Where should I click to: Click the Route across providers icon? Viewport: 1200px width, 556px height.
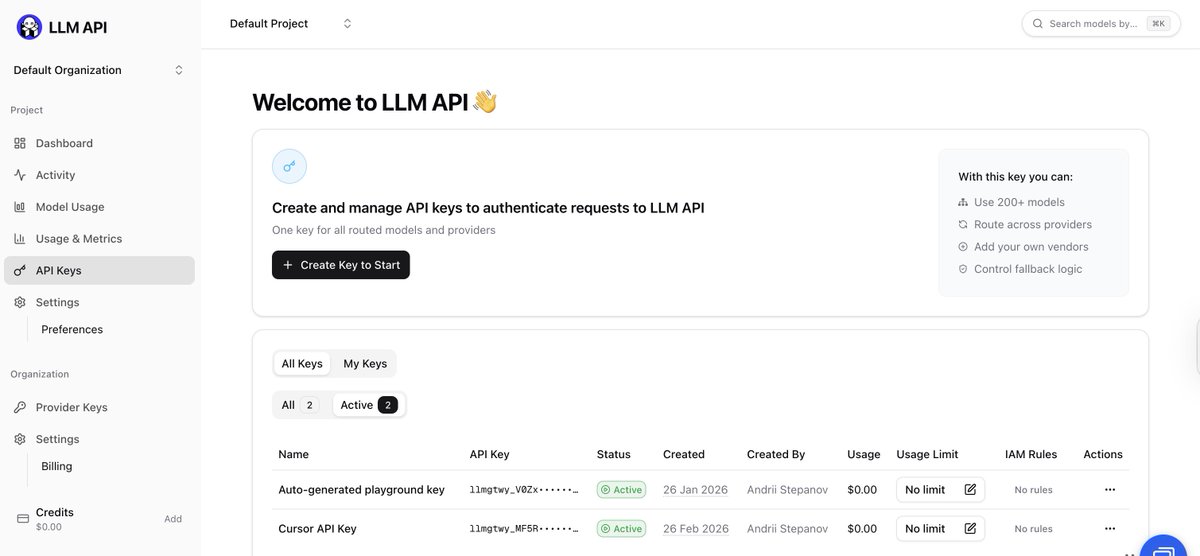coord(963,225)
